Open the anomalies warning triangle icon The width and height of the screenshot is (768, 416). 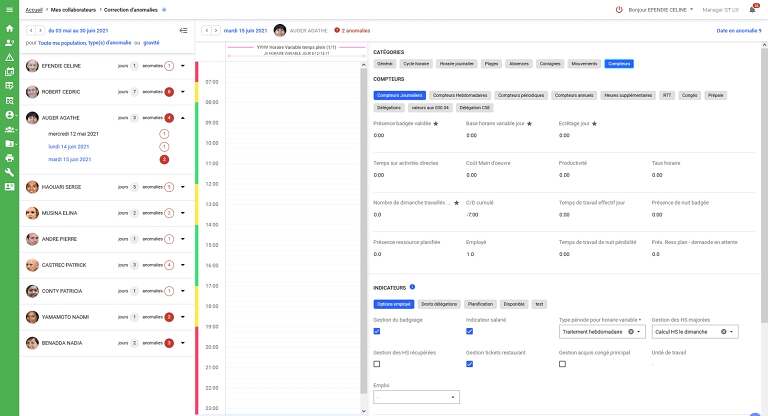[x=9, y=57]
